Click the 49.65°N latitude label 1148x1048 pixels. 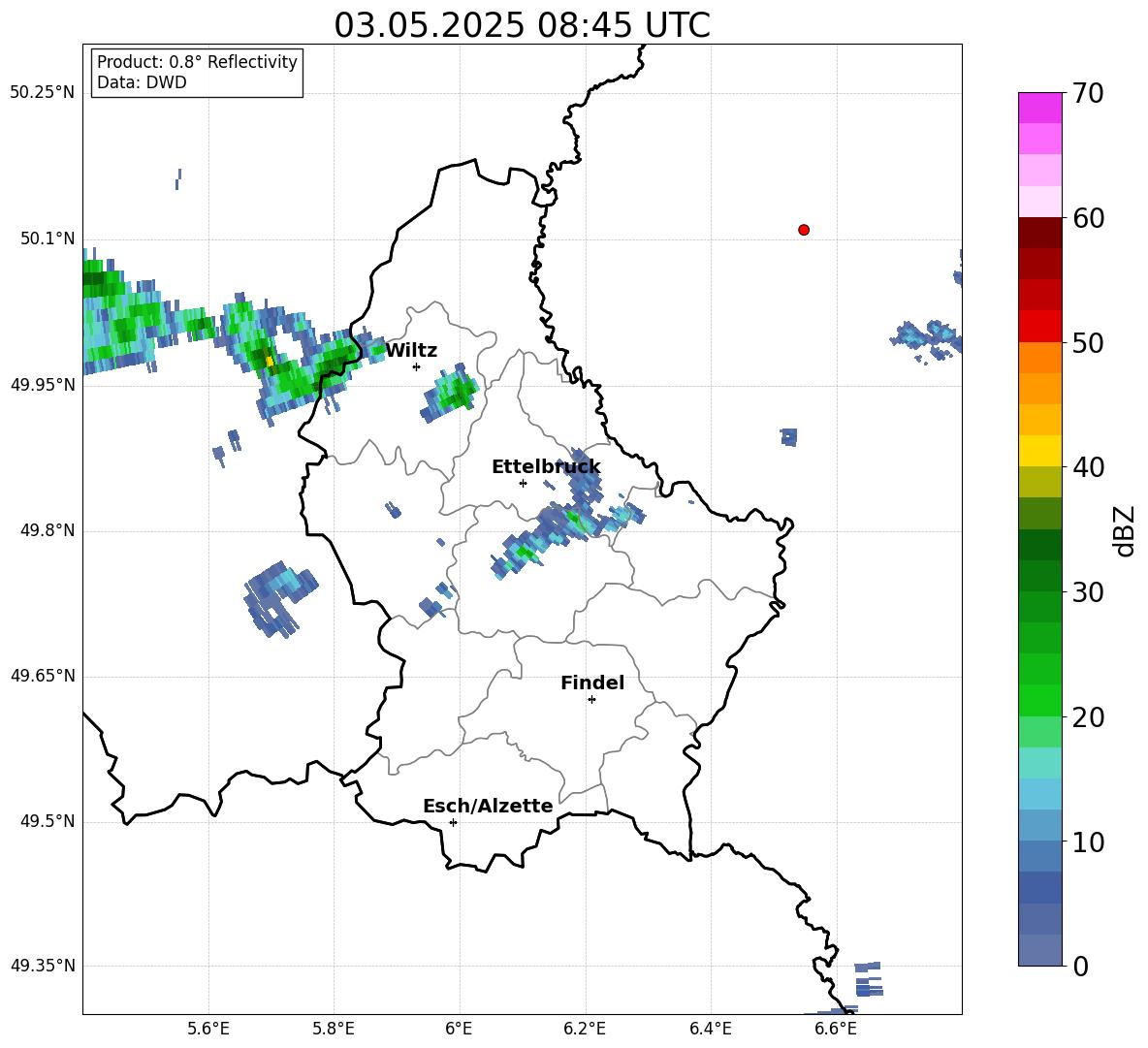pyautogui.click(x=42, y=676)
